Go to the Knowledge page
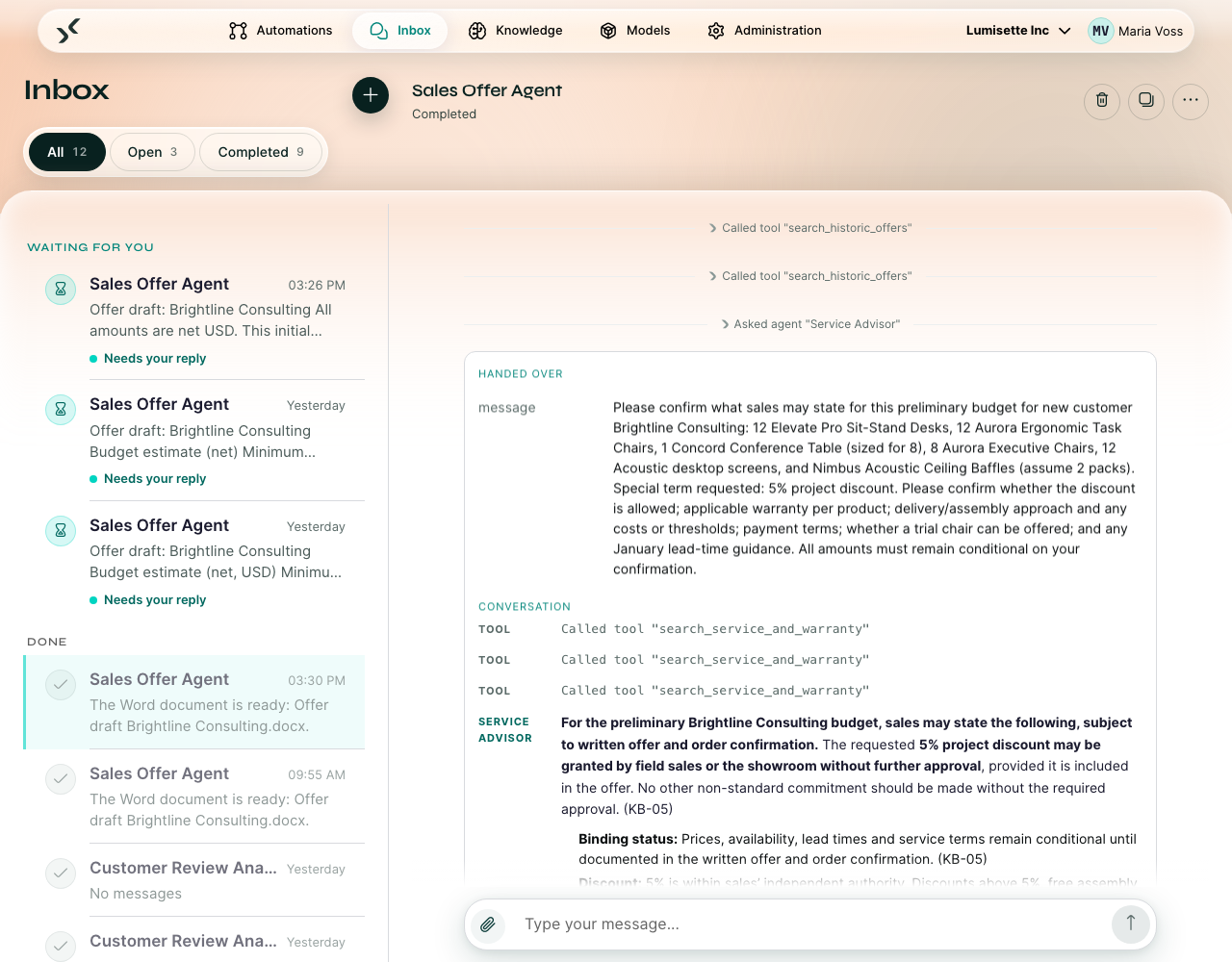Screen dimensions: 1232x962 coord(515,31)
